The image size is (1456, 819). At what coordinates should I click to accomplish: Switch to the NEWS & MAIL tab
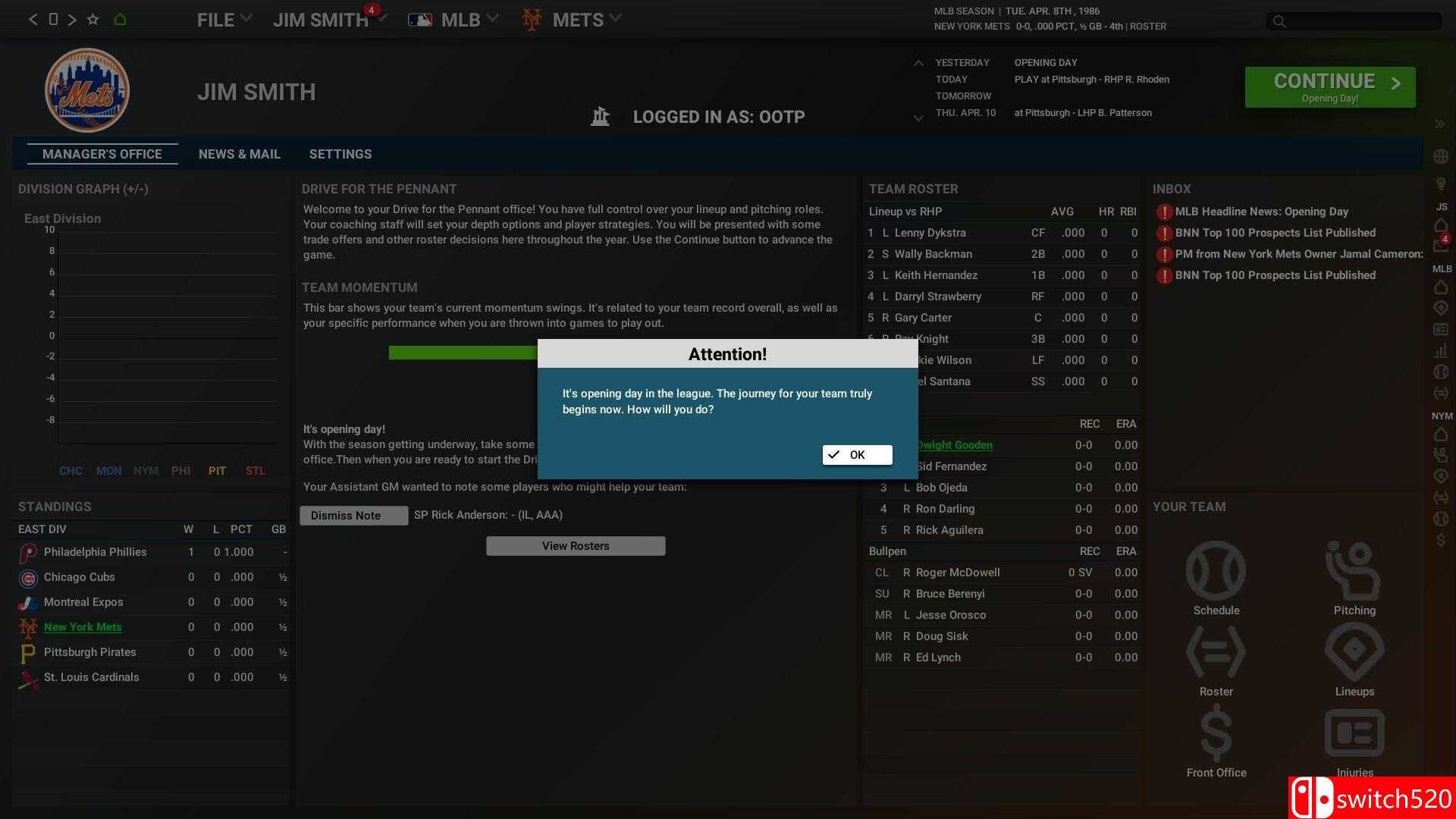click(240, 154)
